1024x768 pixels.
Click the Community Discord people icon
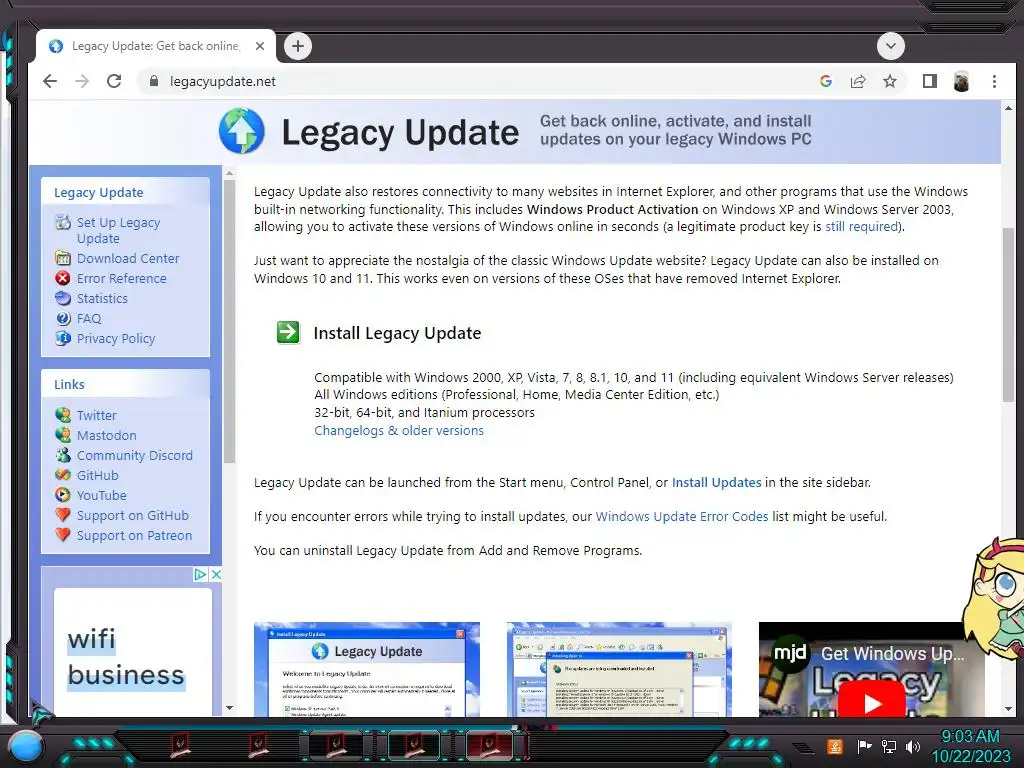click(63, 455)
